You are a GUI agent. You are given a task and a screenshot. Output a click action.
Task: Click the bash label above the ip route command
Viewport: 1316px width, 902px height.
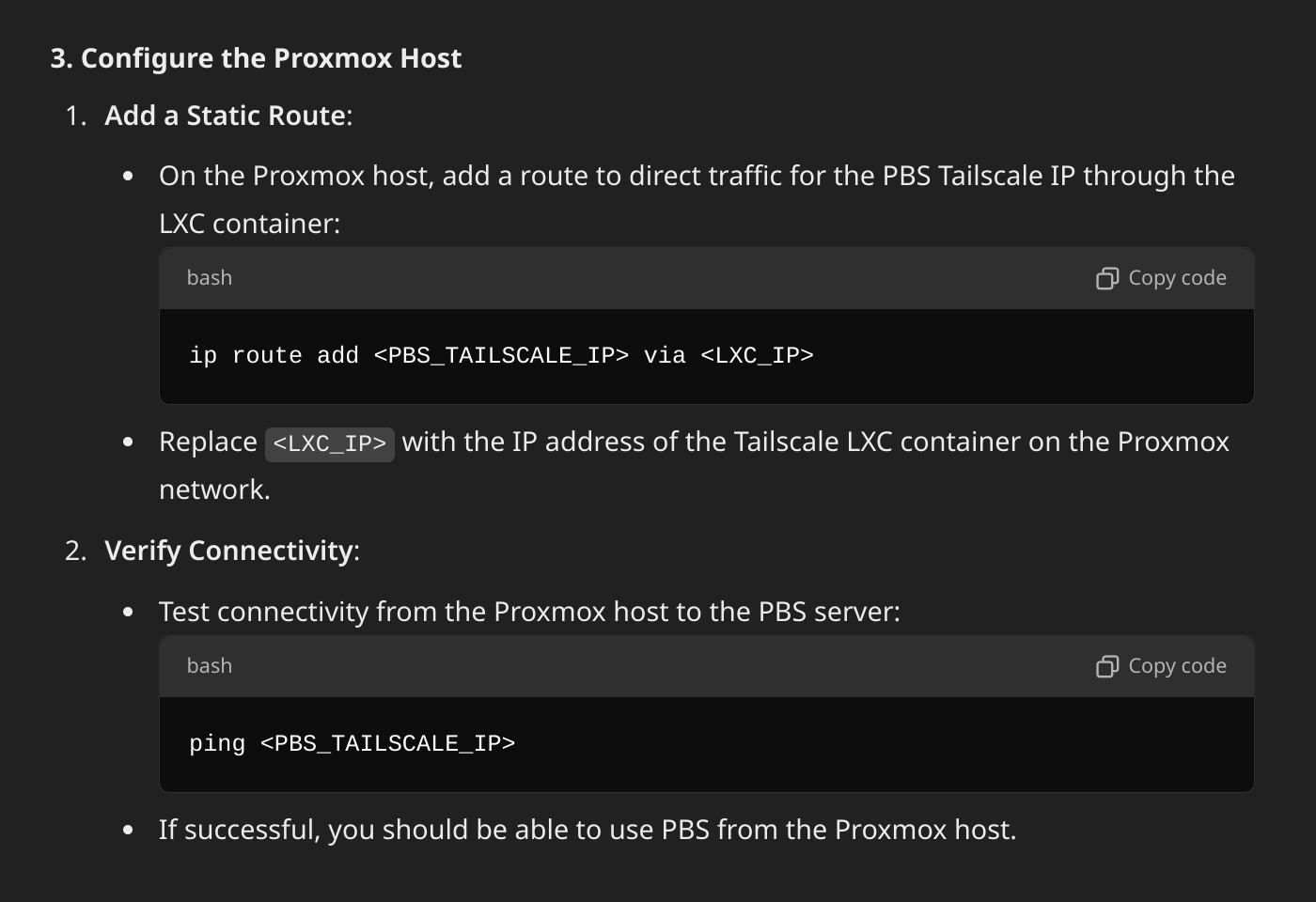[x=210, y=278]
